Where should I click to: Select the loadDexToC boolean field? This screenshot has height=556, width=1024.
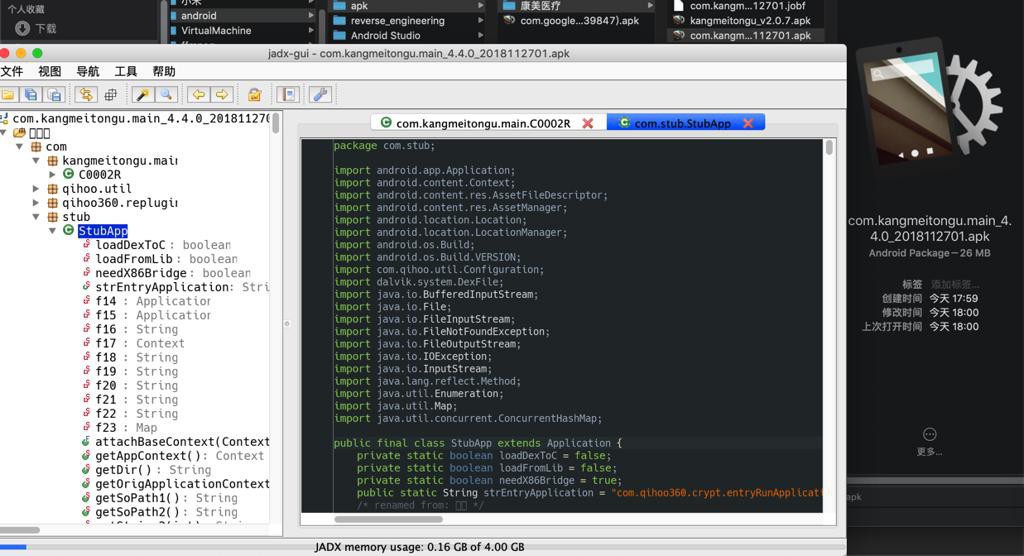tap(163, 245)
